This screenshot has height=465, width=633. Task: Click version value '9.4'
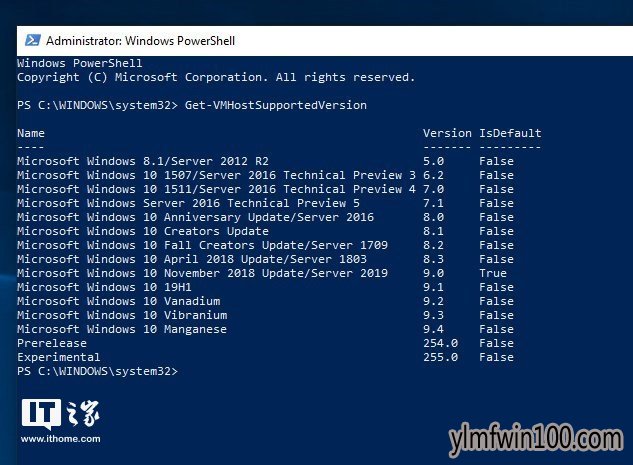pos(434,329)
